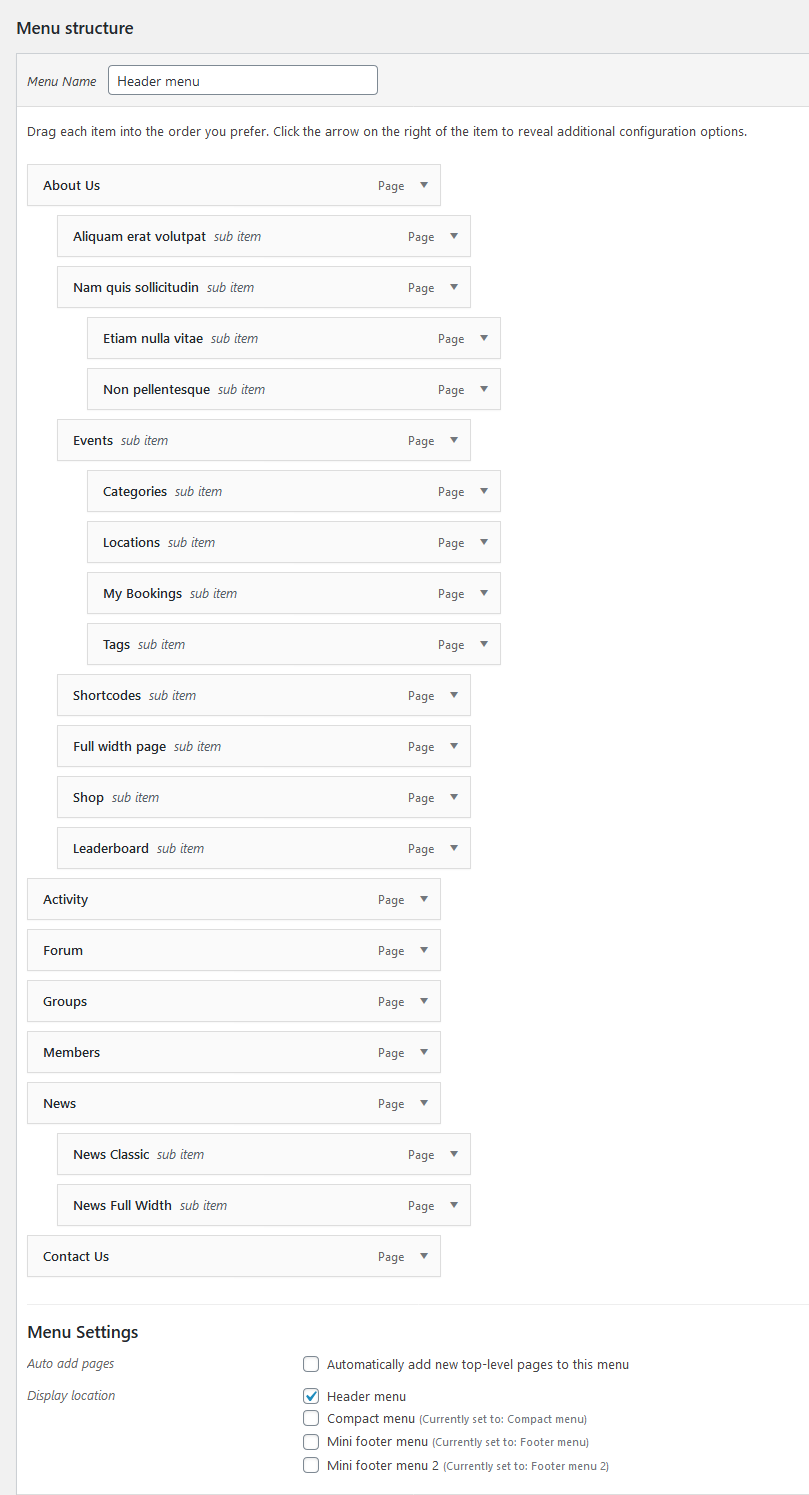The image size is (809, 1495).
Task: Expand the Forum item arrow
Action: coord(424,950)
